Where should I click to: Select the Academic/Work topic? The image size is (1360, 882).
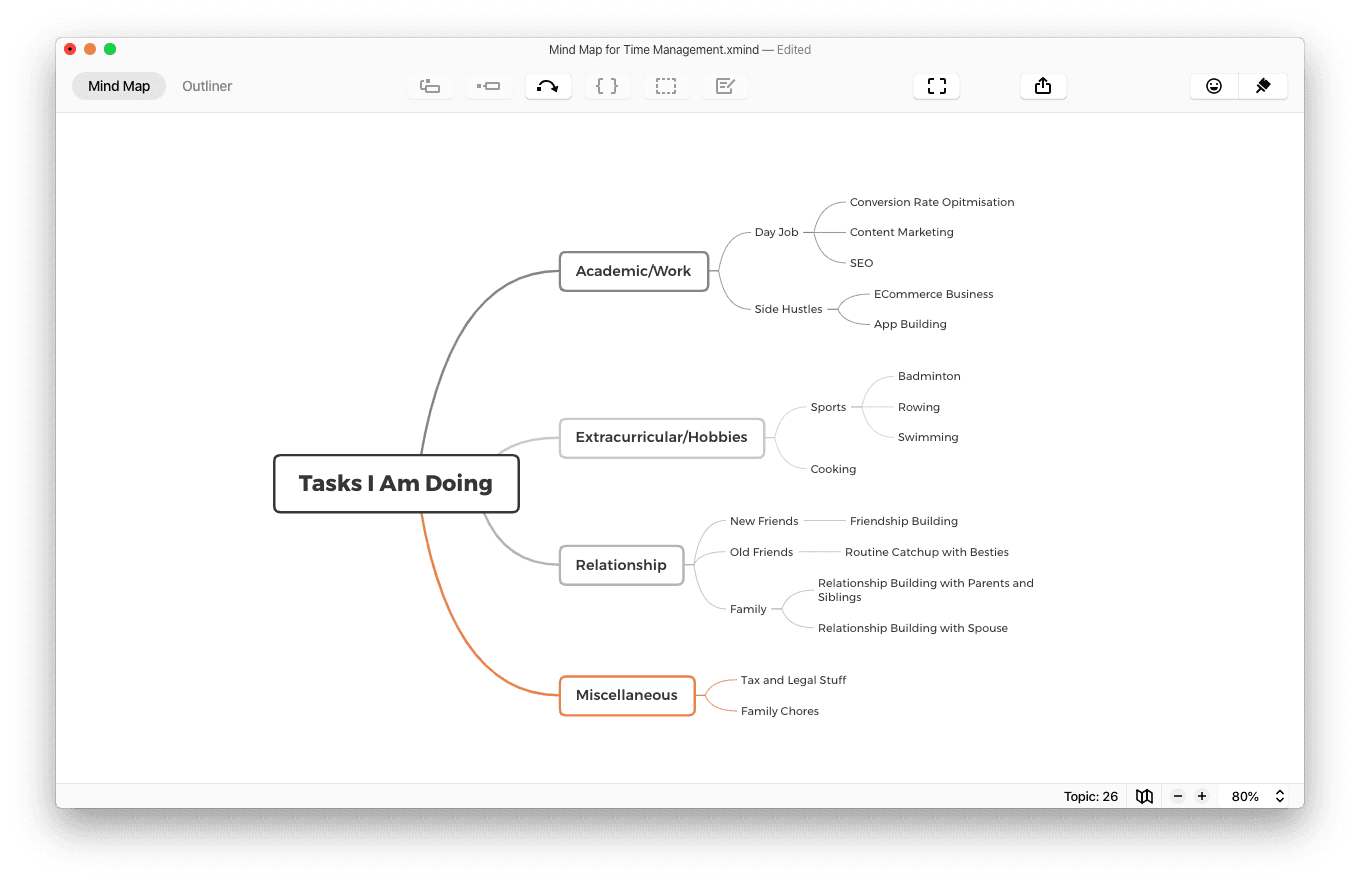pos(633,271)
